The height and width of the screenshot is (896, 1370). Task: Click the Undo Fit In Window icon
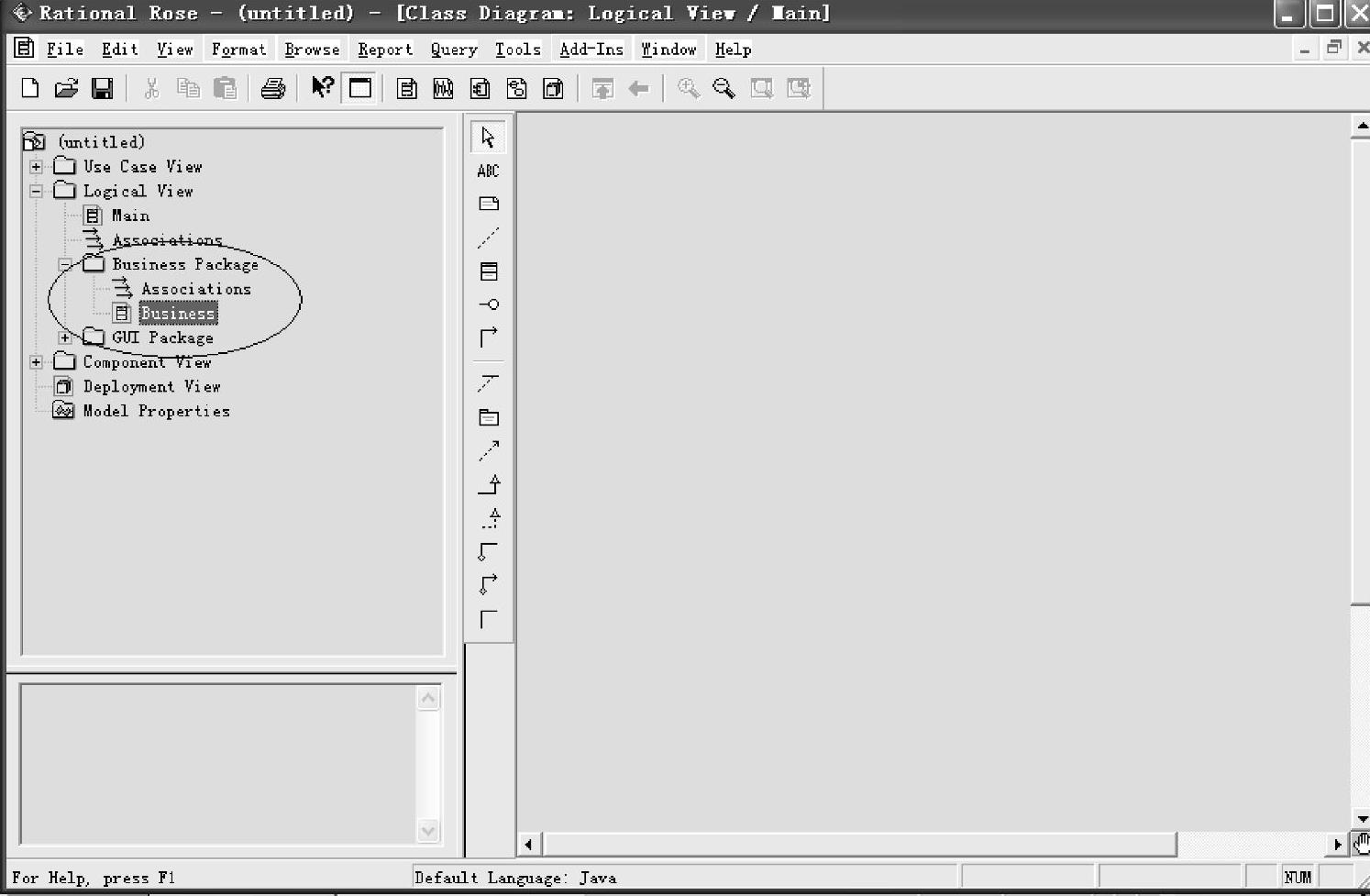799,88
